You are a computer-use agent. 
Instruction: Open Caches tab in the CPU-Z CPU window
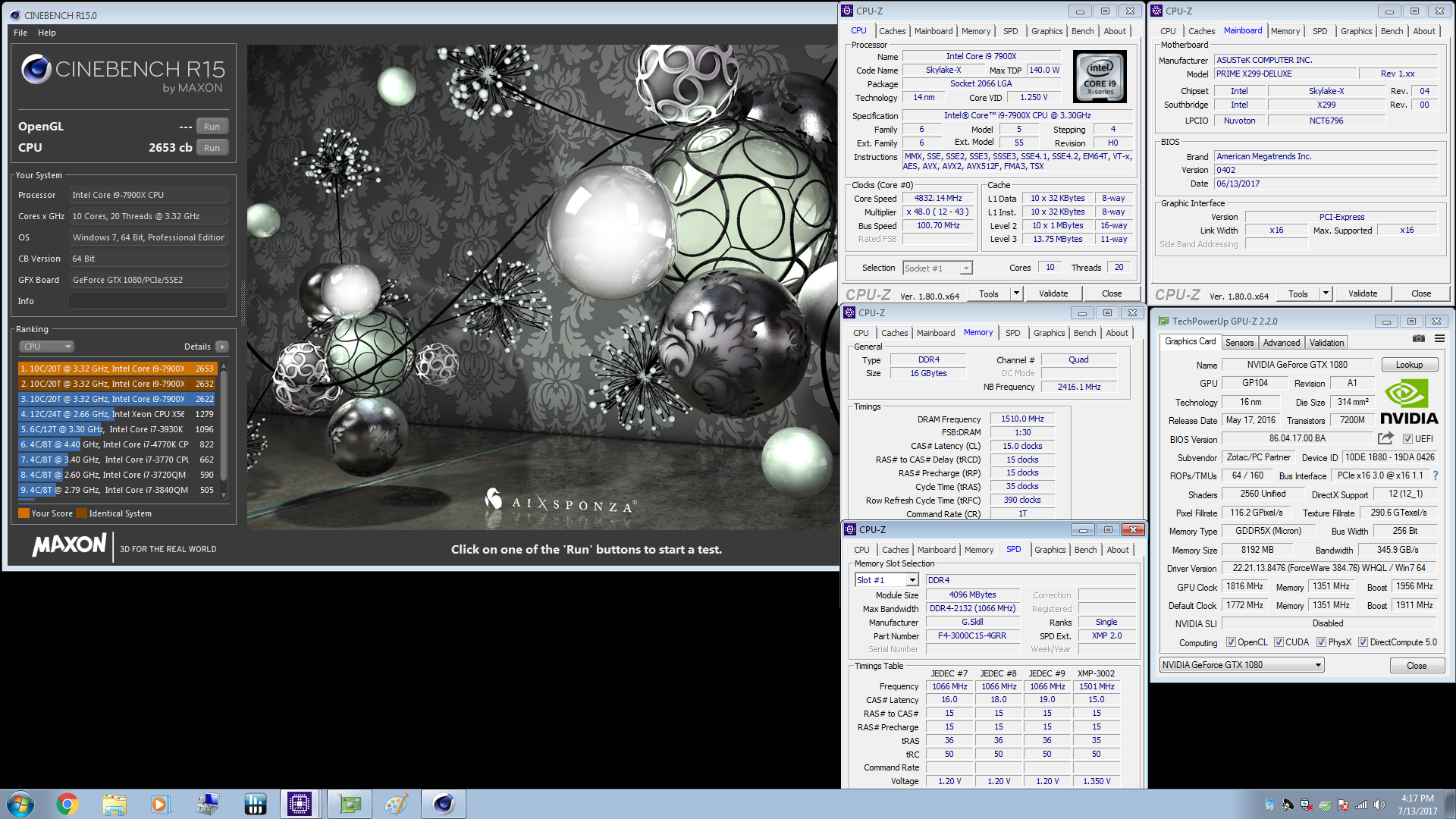click(892, 31)
